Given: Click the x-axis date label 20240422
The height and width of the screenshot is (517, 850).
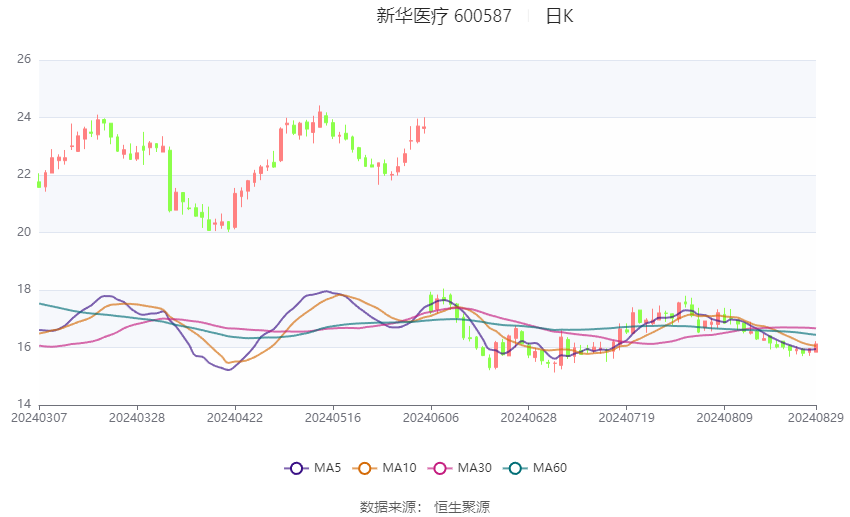Looking at the screenshot, I should click(x=235, y=418).
